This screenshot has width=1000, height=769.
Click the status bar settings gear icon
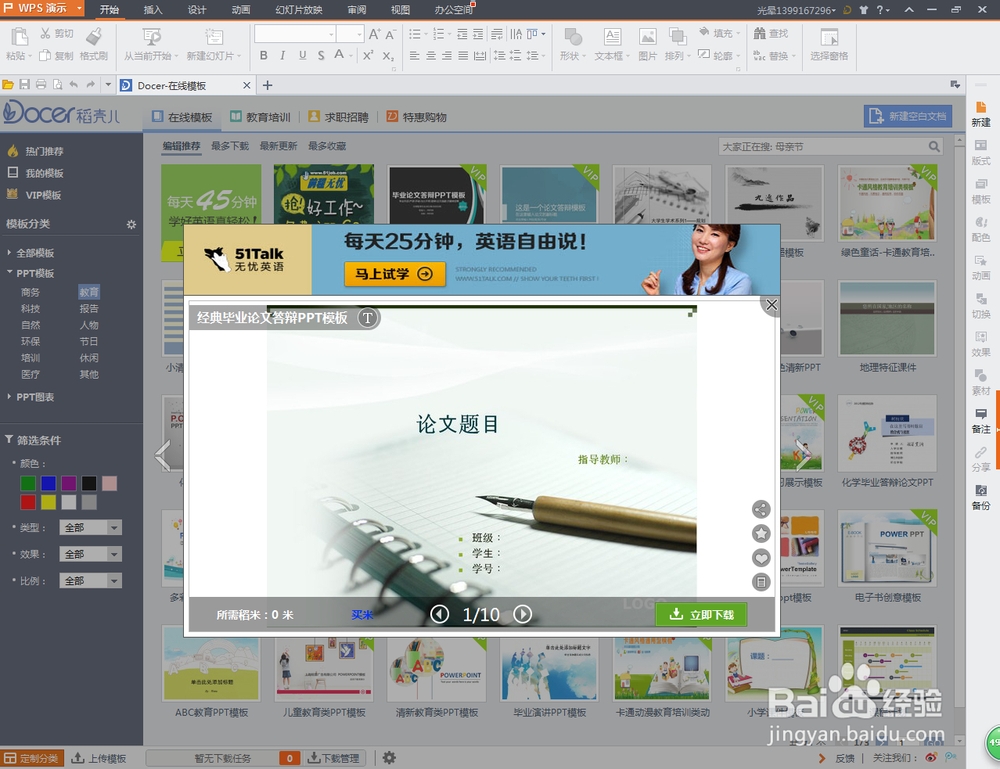pos(389,758)
